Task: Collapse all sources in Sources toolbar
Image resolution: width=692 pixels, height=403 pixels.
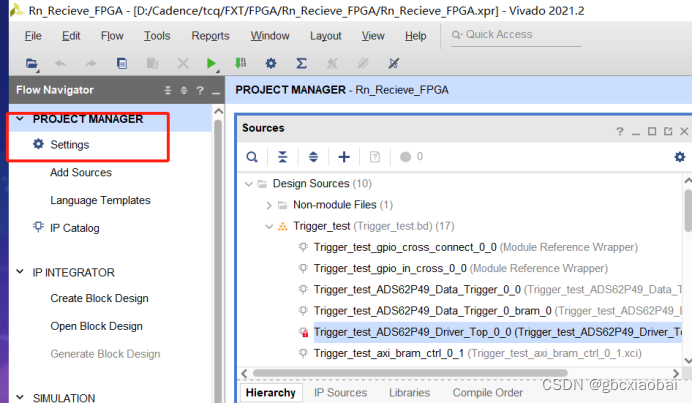Action: [x=282, y=157]
